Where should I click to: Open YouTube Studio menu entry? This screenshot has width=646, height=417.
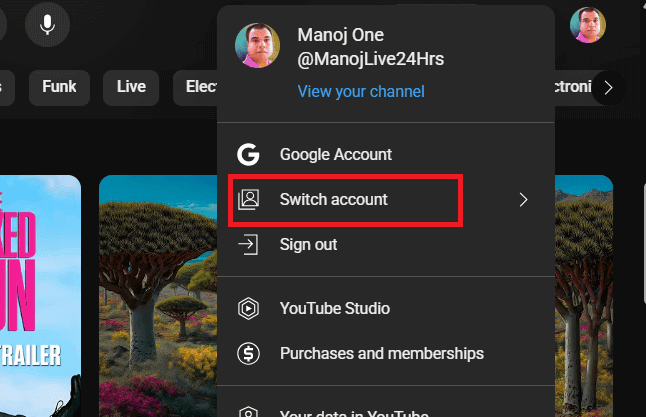(x=334, y=309)
